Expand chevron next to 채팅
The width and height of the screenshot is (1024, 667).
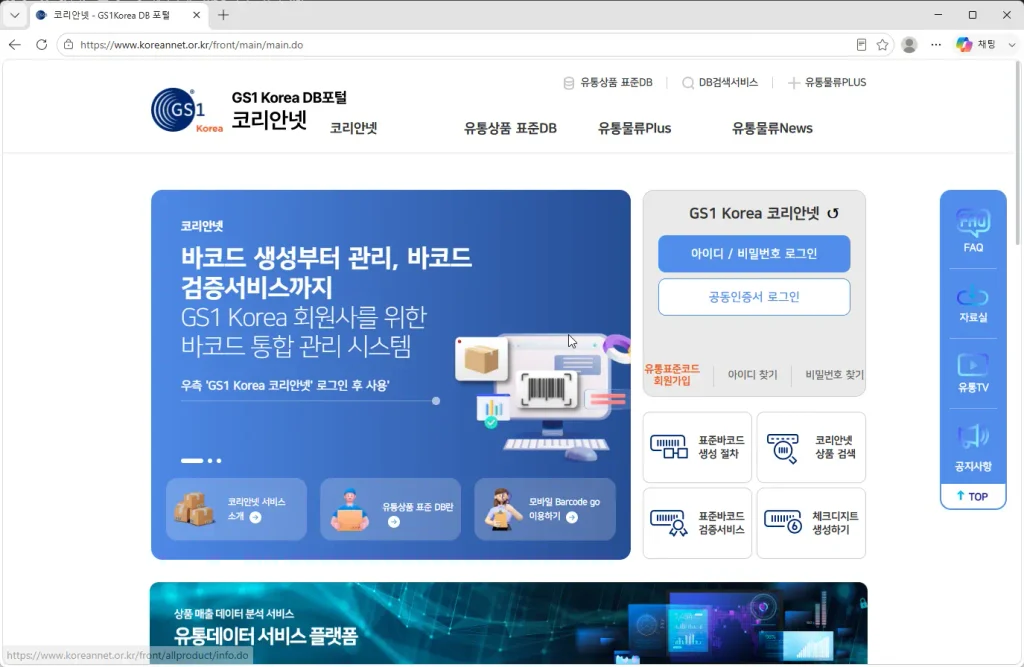(x=1012, y=44)
